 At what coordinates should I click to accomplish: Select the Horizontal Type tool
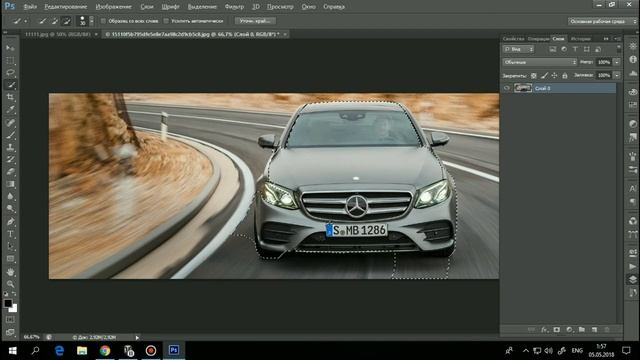10,234
